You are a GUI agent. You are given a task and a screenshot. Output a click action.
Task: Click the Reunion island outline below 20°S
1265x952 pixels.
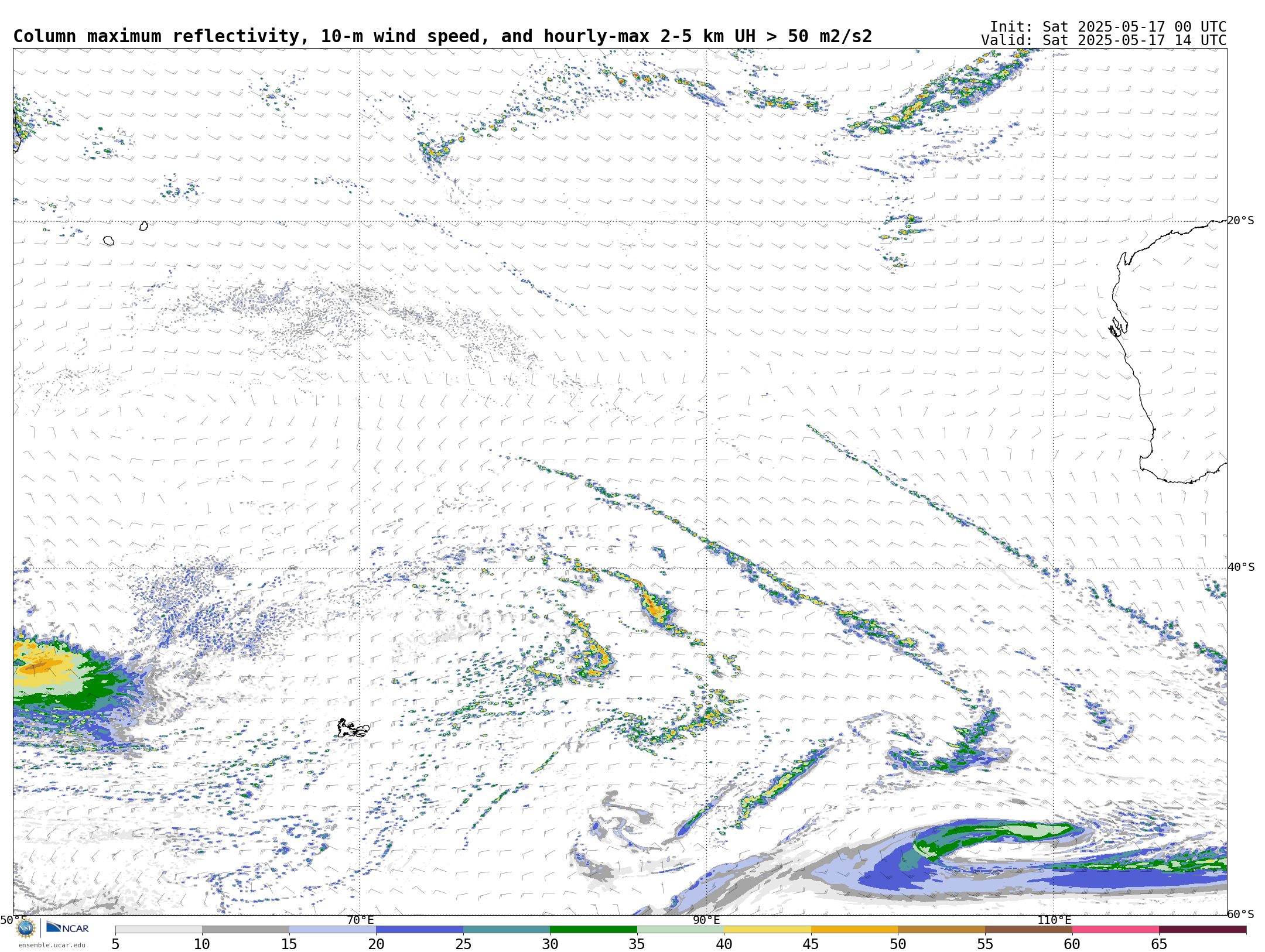108,241
